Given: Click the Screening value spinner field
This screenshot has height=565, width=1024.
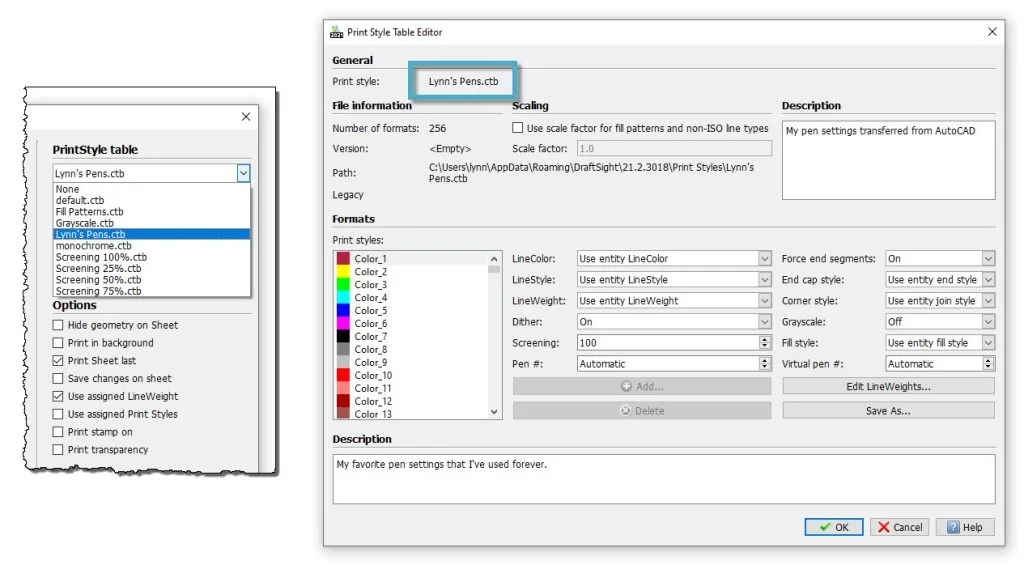Looking at the screenshot, I should (x=666, y=343).
